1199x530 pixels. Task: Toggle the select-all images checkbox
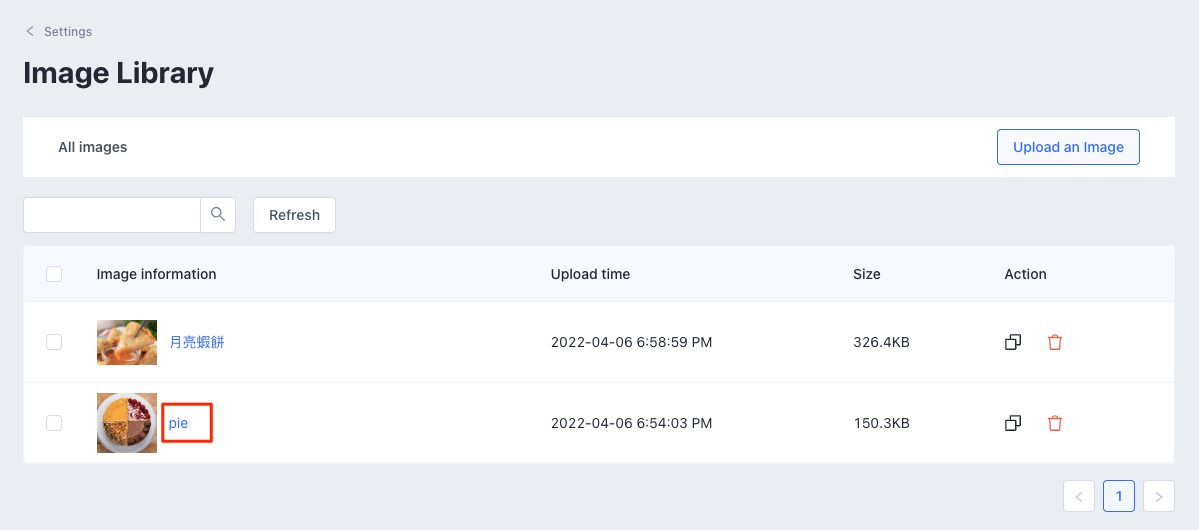(54, 274)
